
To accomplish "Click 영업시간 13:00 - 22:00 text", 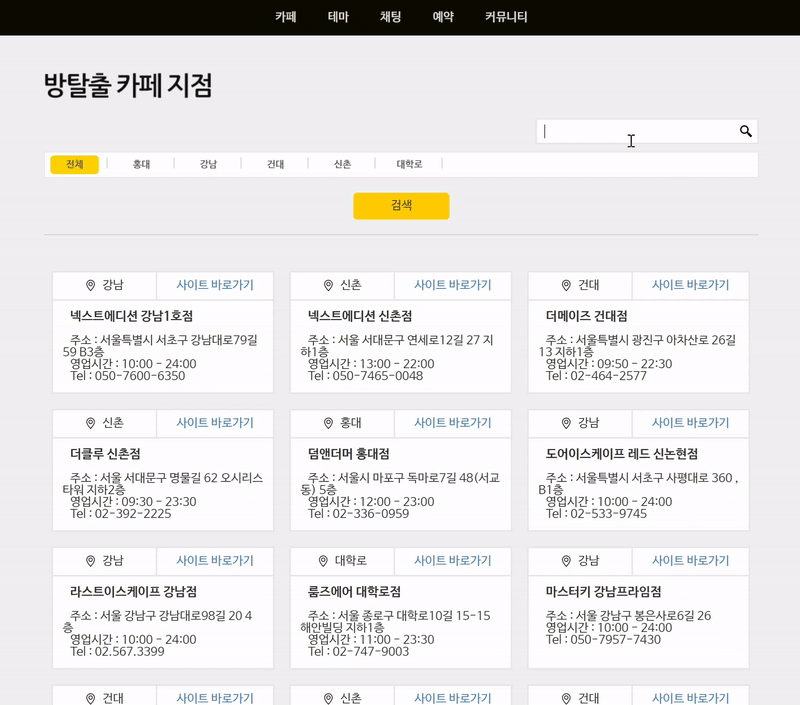I will [371, 364].
